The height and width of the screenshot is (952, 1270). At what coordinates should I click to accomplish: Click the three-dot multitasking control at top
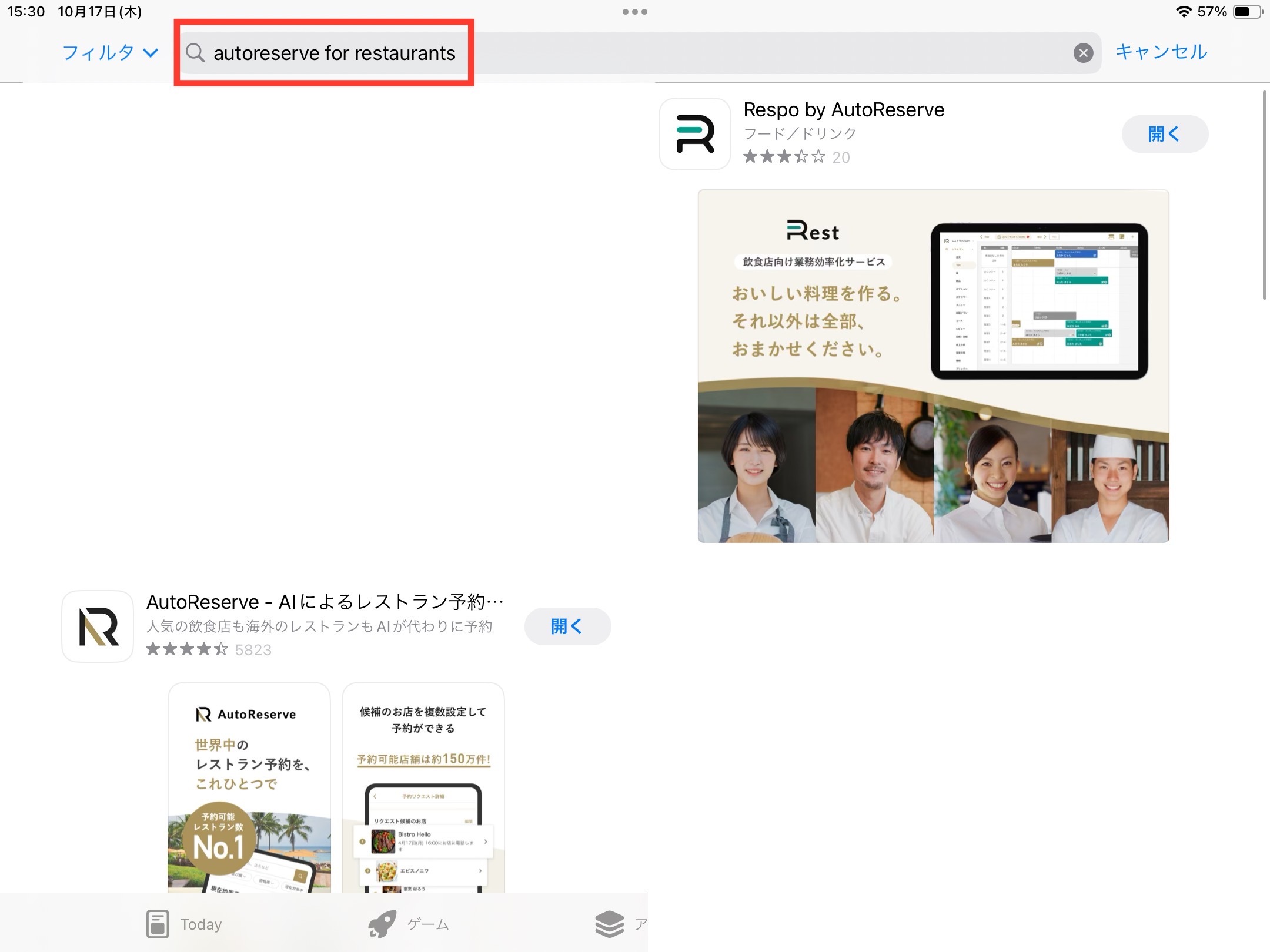[x=635, y=12]
